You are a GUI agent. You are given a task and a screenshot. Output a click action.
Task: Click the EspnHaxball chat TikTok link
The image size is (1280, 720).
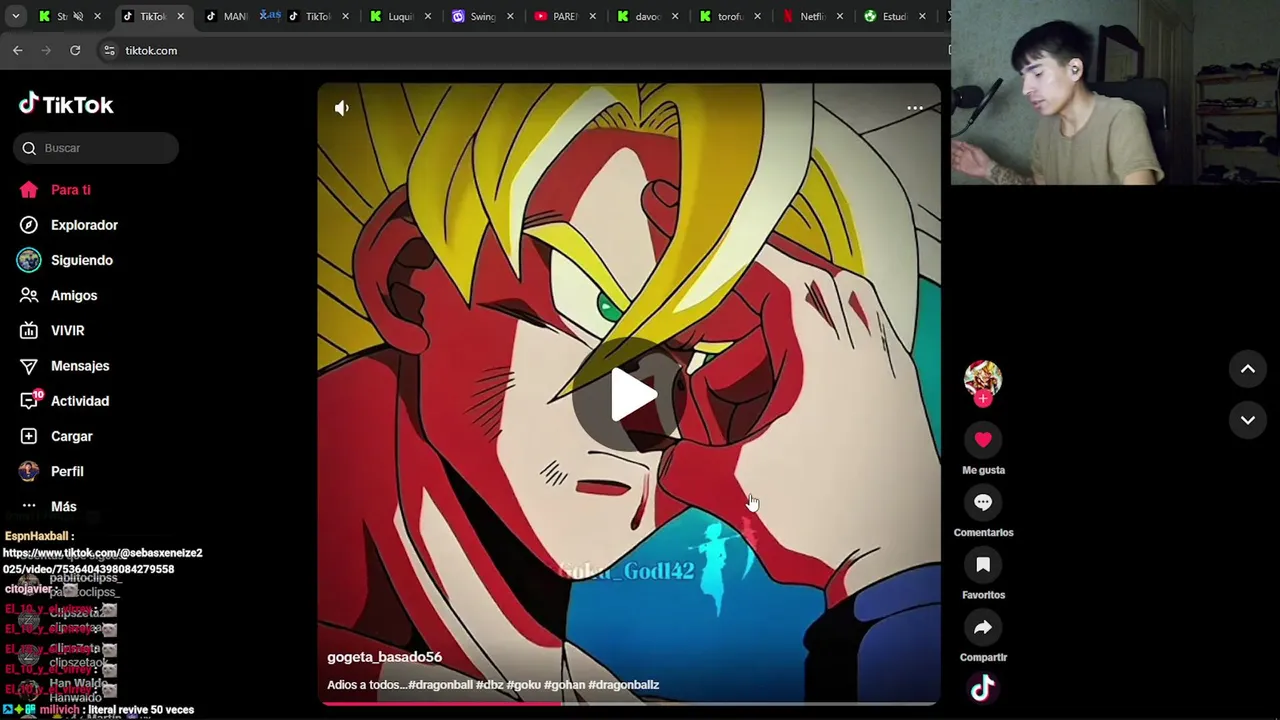point(102,561)
